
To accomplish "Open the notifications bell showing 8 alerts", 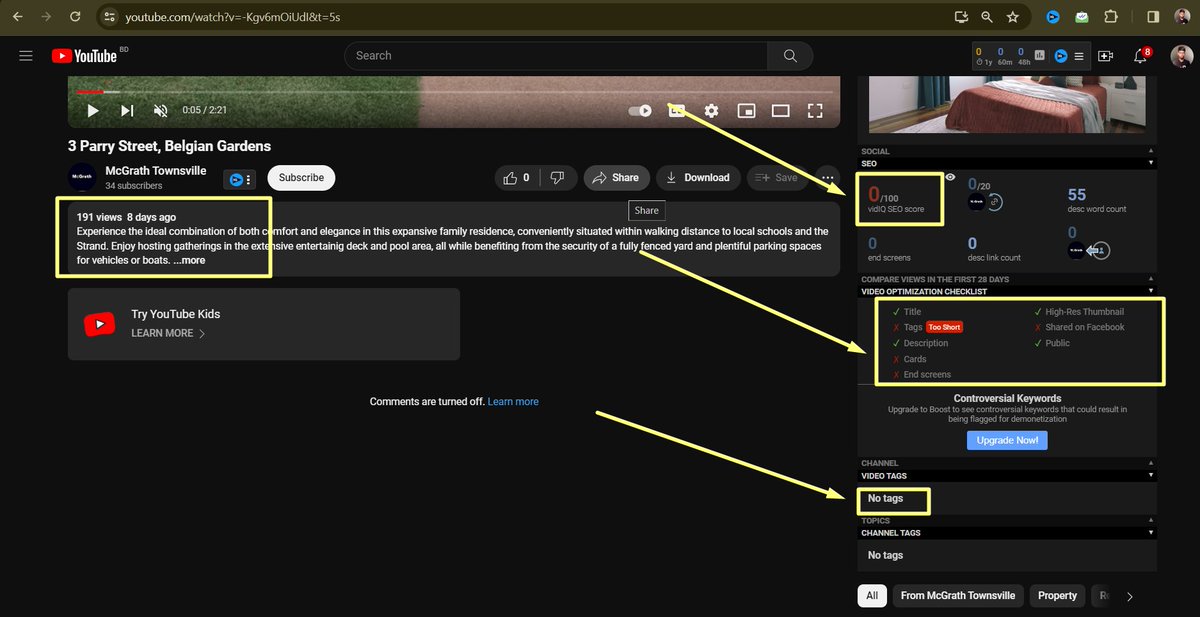I will [x=1139, y=56].
